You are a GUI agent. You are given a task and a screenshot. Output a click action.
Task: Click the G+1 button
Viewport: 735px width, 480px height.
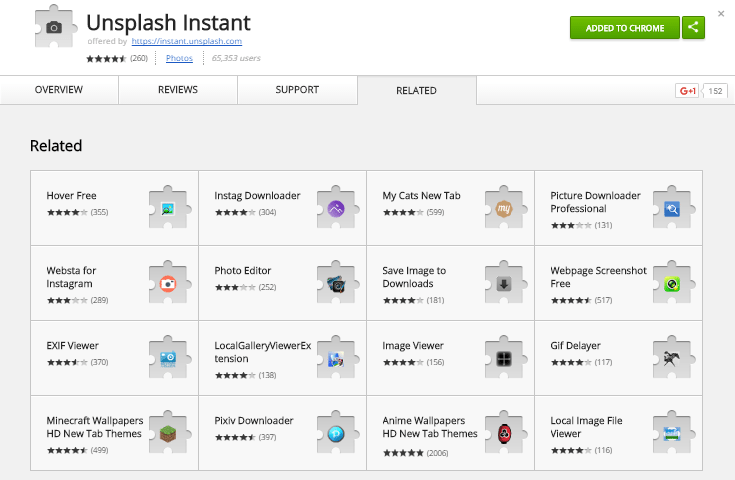pos(687,91)
